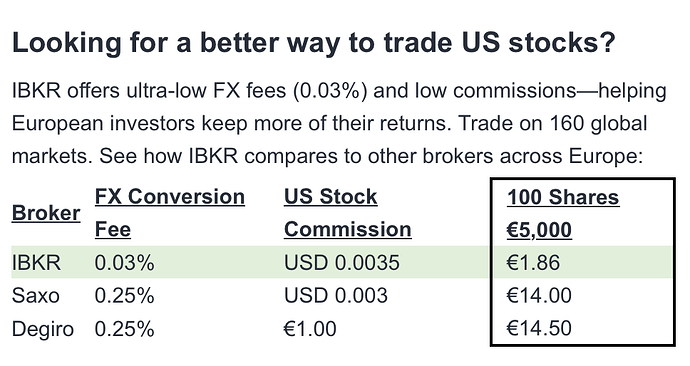The image size is (690, 366).
Task: Click the USD 0.0035 commission cell
Action: point(341,263)
